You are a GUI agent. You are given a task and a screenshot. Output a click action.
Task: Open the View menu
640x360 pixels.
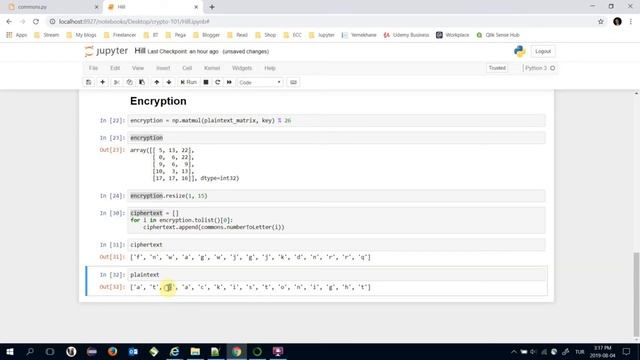pos(138,68)
